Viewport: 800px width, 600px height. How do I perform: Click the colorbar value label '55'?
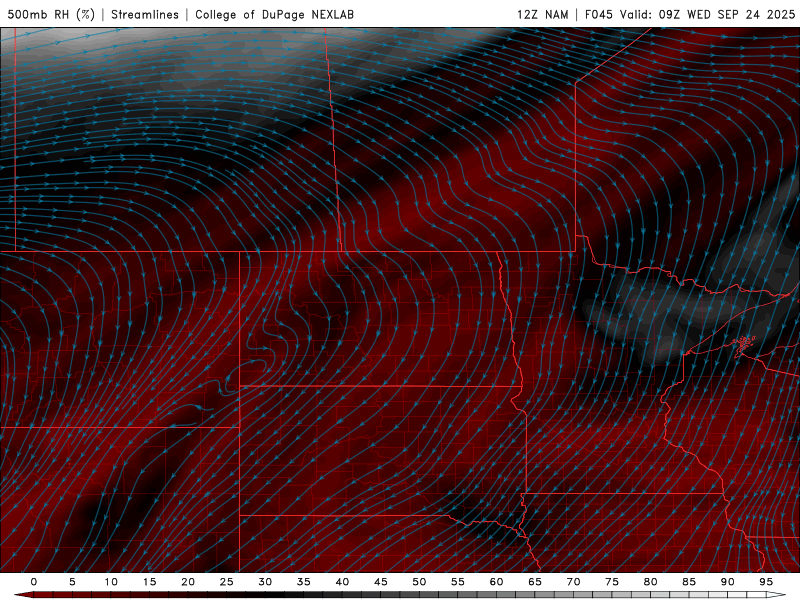(458, 582)
